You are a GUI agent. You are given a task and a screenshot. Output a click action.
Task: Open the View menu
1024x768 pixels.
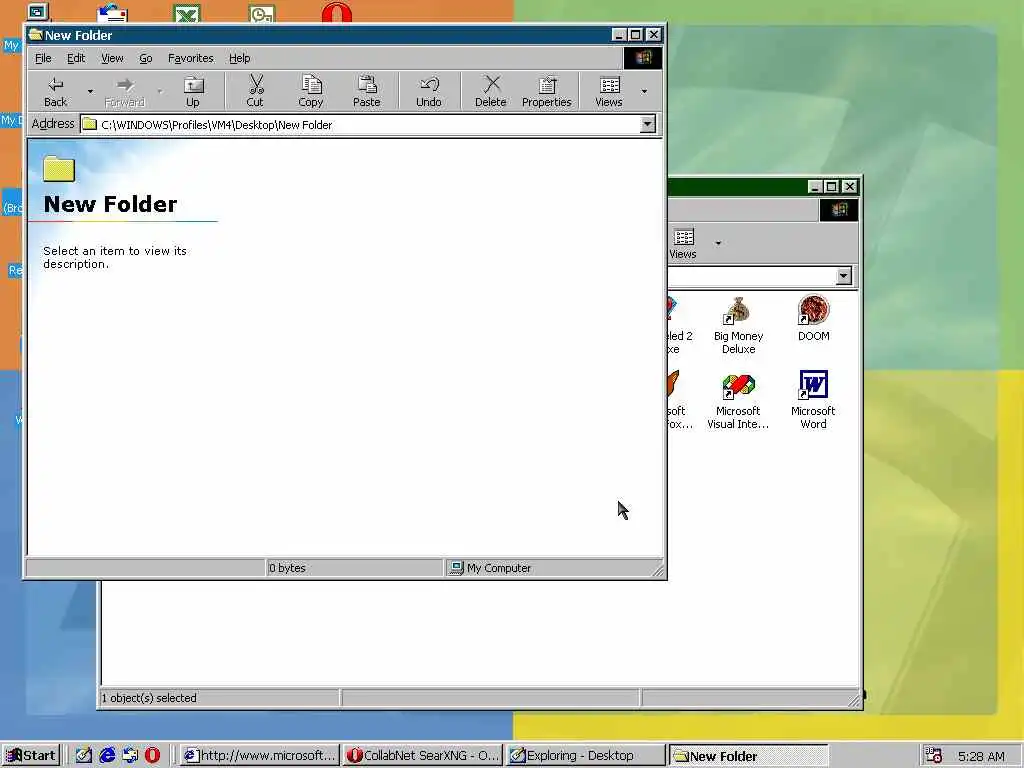click(x=112, y=58)
